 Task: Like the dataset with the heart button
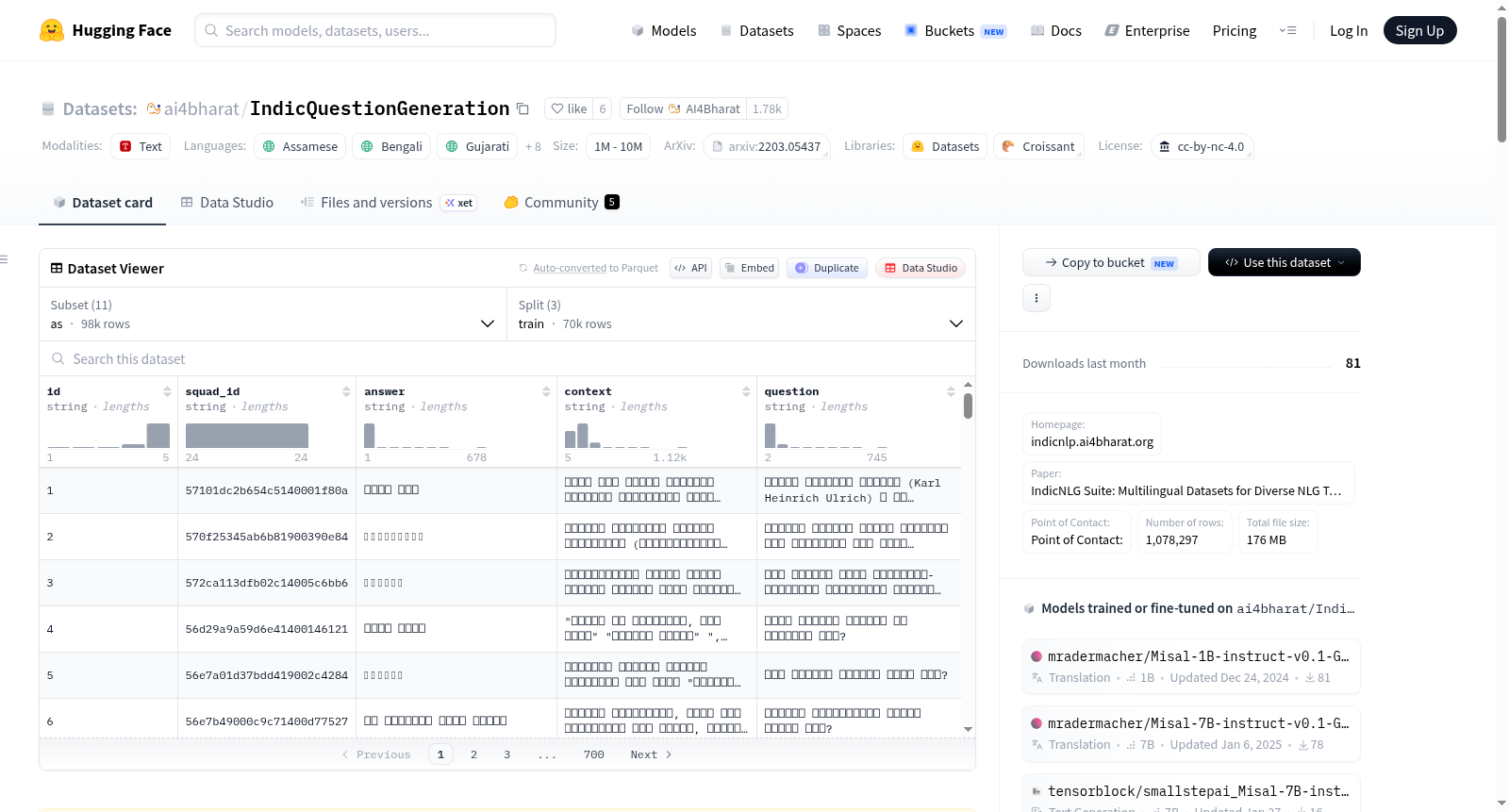click(x=569, y=108)
